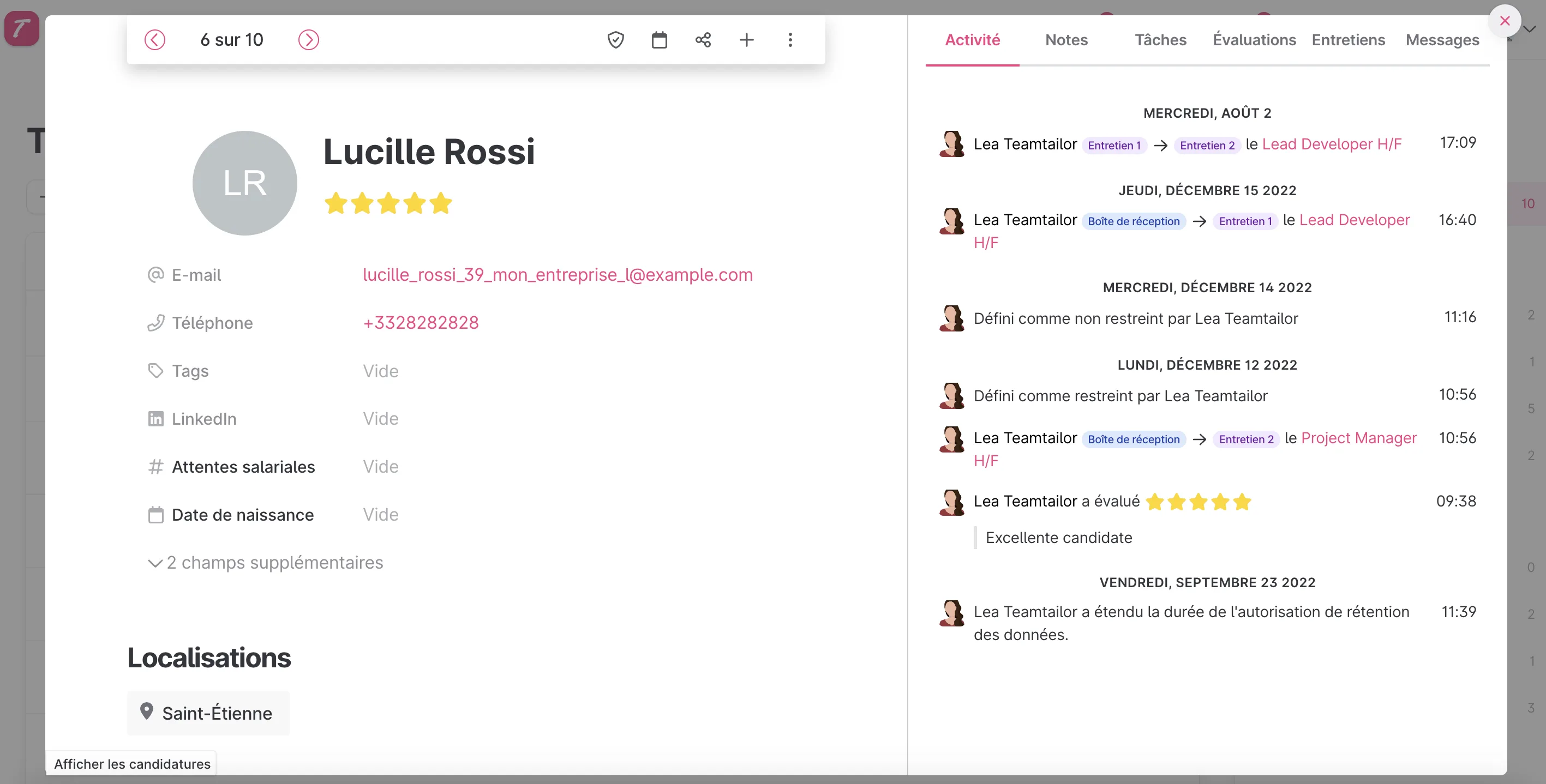
Task: Click the plus add icon
Action: pos(747,40)
